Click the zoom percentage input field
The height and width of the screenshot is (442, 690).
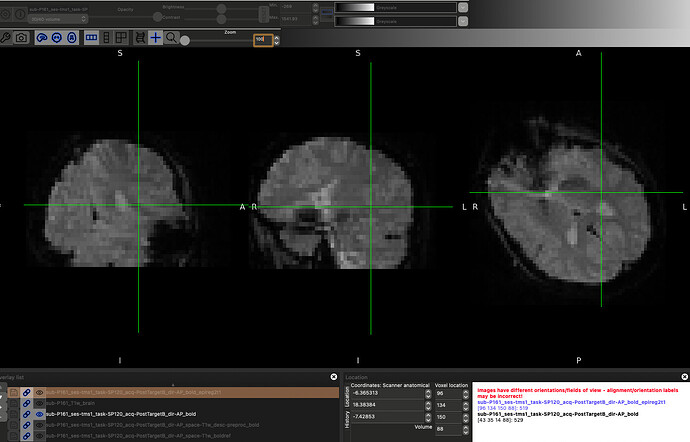click(x=261, y=39)
